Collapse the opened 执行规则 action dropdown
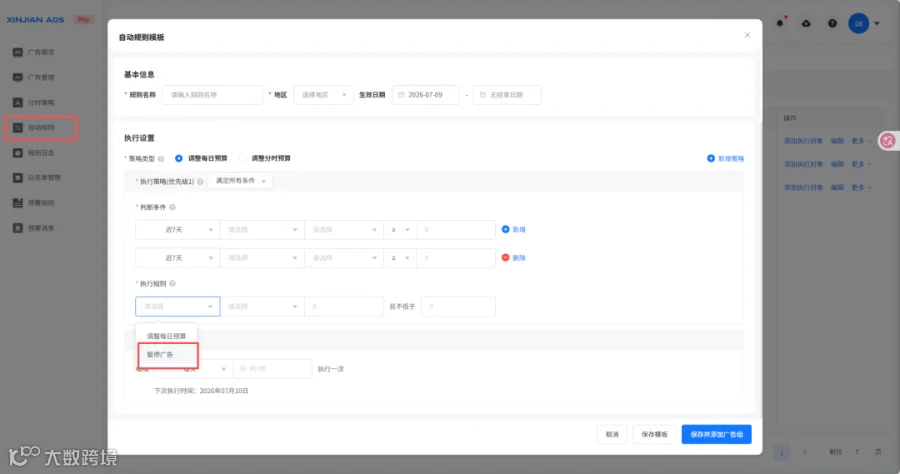The height and width of the screenshot is (474, 900). 177,306
